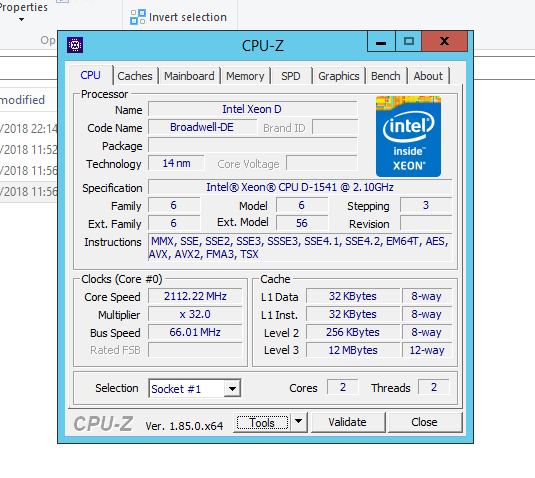Click the Ext. Family value field
This screenshot has width=535, height=478.
coord(174,223)
